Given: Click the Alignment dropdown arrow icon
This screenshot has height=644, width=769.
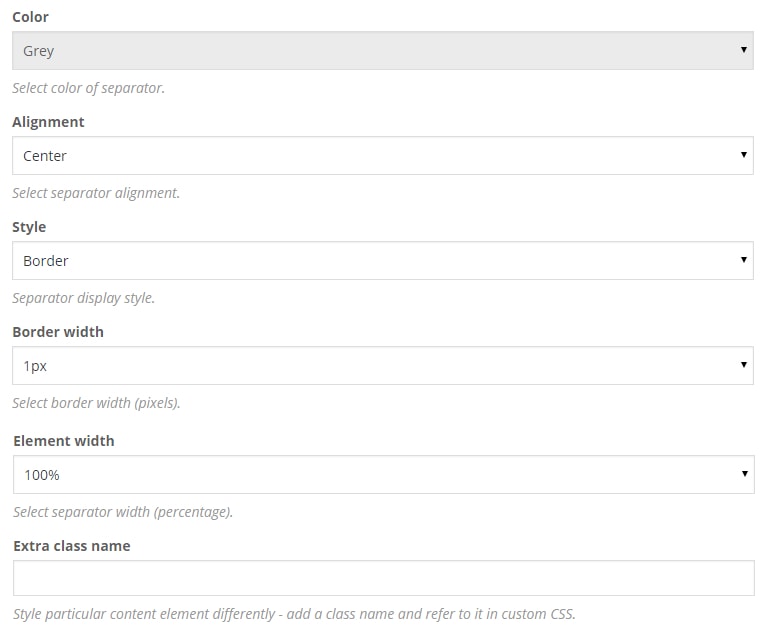Looking at the screenshot, I should coord(744,155).
